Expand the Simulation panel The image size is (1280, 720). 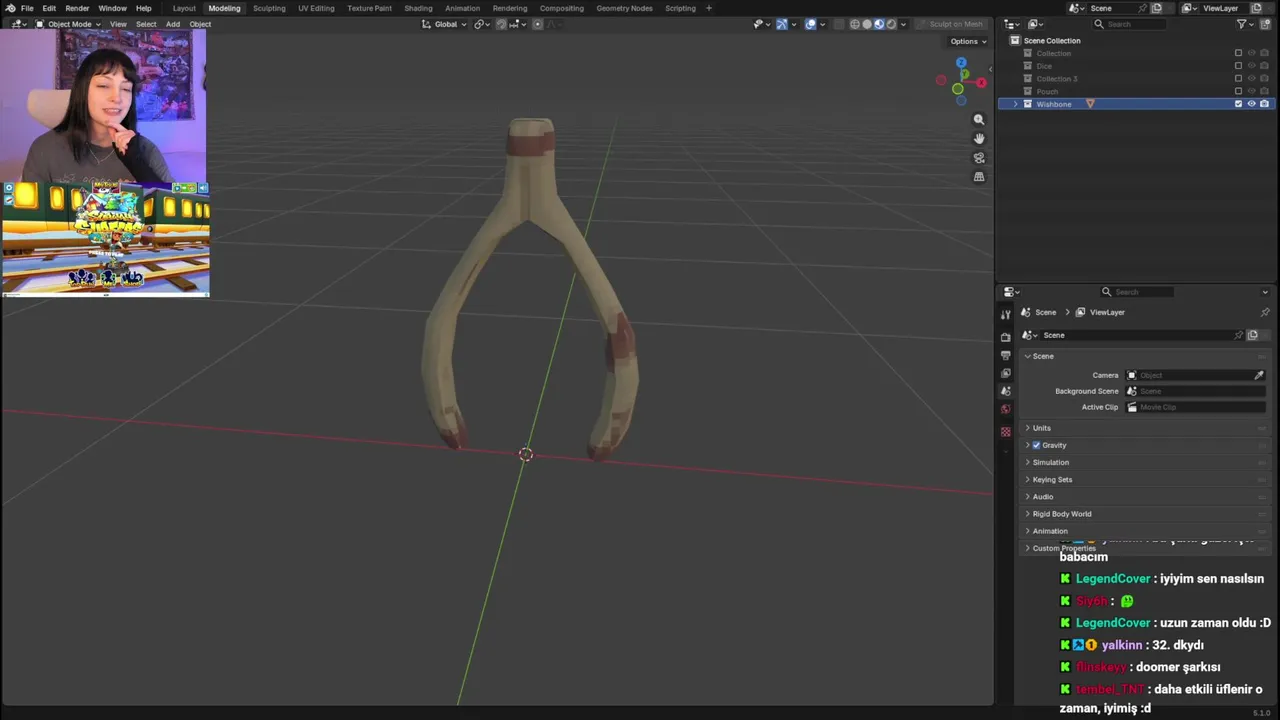point(1050,462)
